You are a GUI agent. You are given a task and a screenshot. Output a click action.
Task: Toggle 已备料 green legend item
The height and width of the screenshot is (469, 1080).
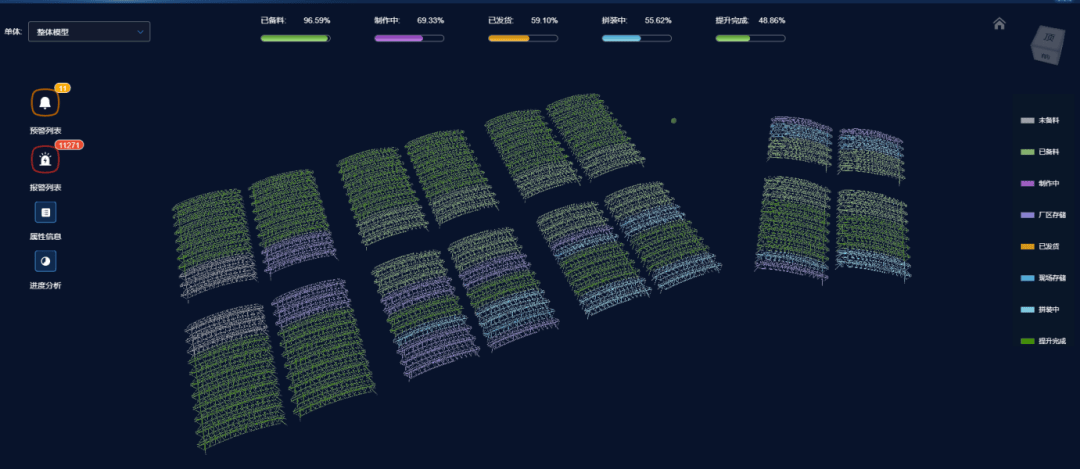[1043, 152]
